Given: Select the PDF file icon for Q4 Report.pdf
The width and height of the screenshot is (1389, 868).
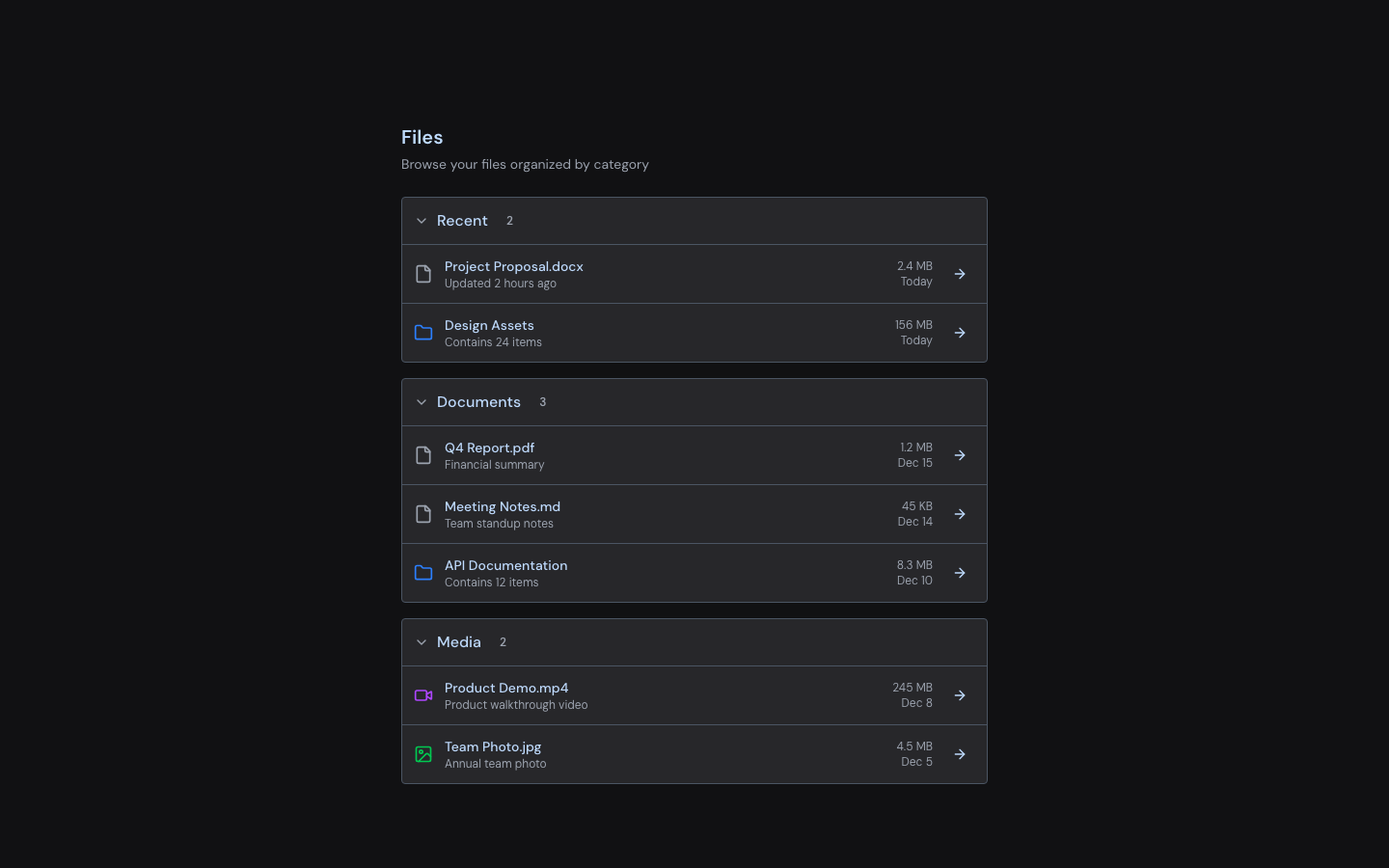Looking at the screenshot, I should (423, 454).
